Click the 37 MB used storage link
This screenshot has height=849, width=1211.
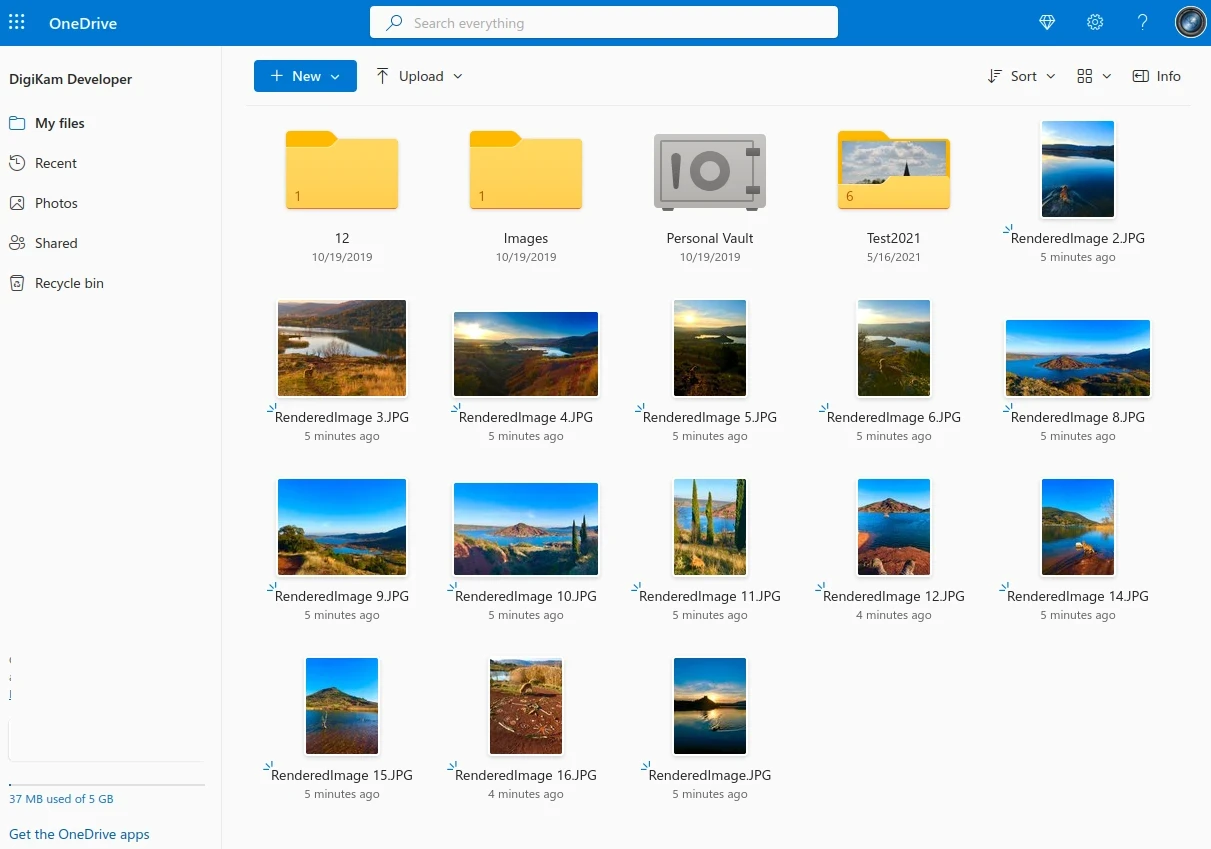pyautogui.click(x=61, y=799)
